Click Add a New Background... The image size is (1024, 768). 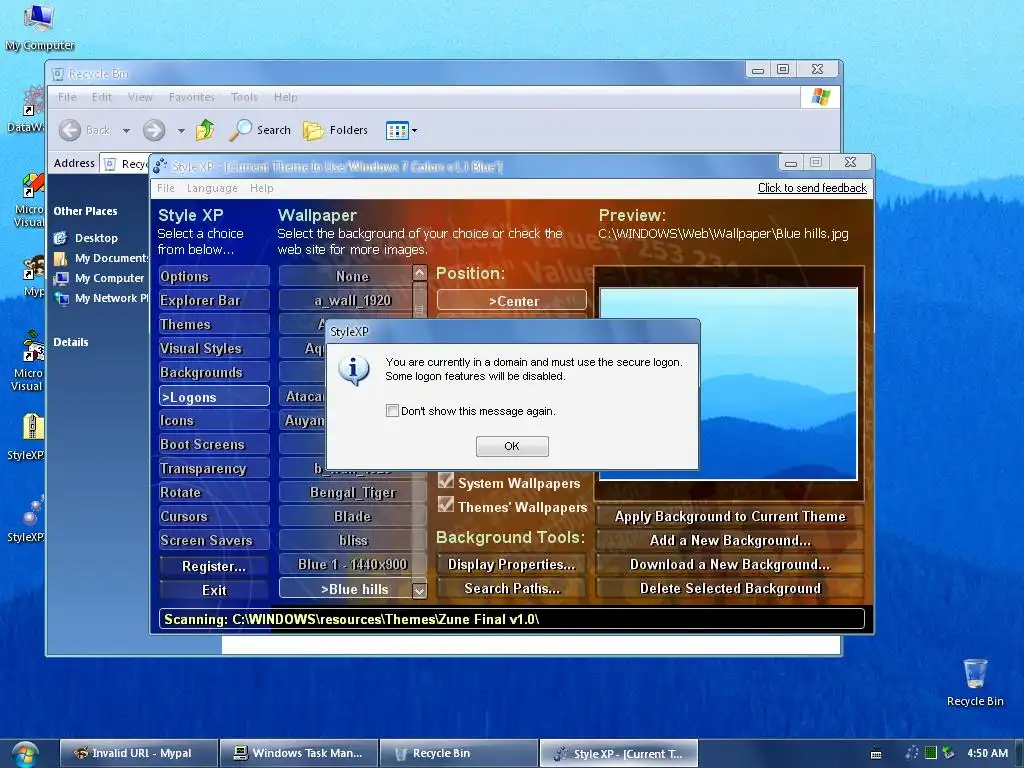[730, 540]
